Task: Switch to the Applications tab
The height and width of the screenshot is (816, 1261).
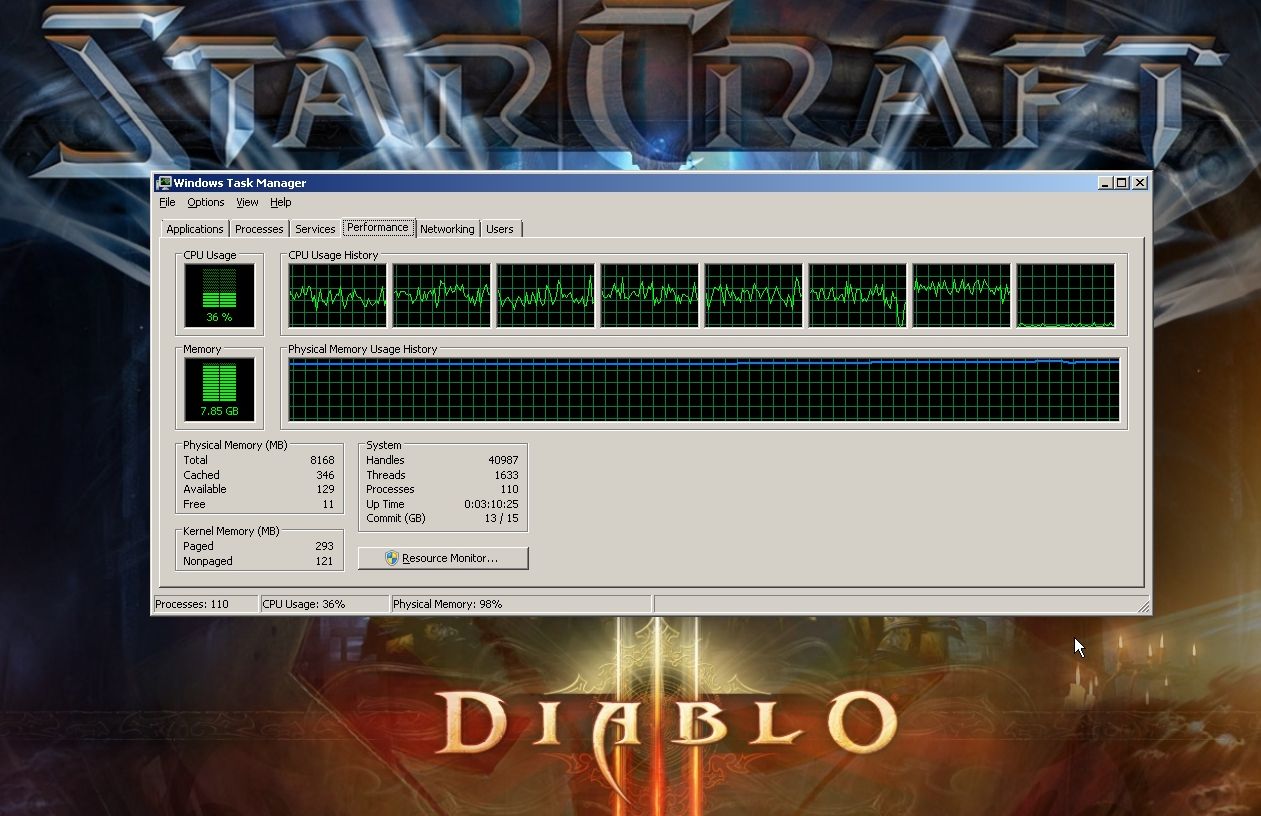Action: click(195, 229)
